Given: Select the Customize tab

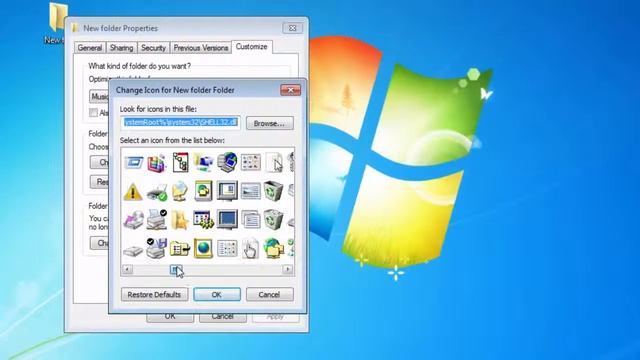Looking at the screenshot, I should pyautogui.click(x=251, y=47).
